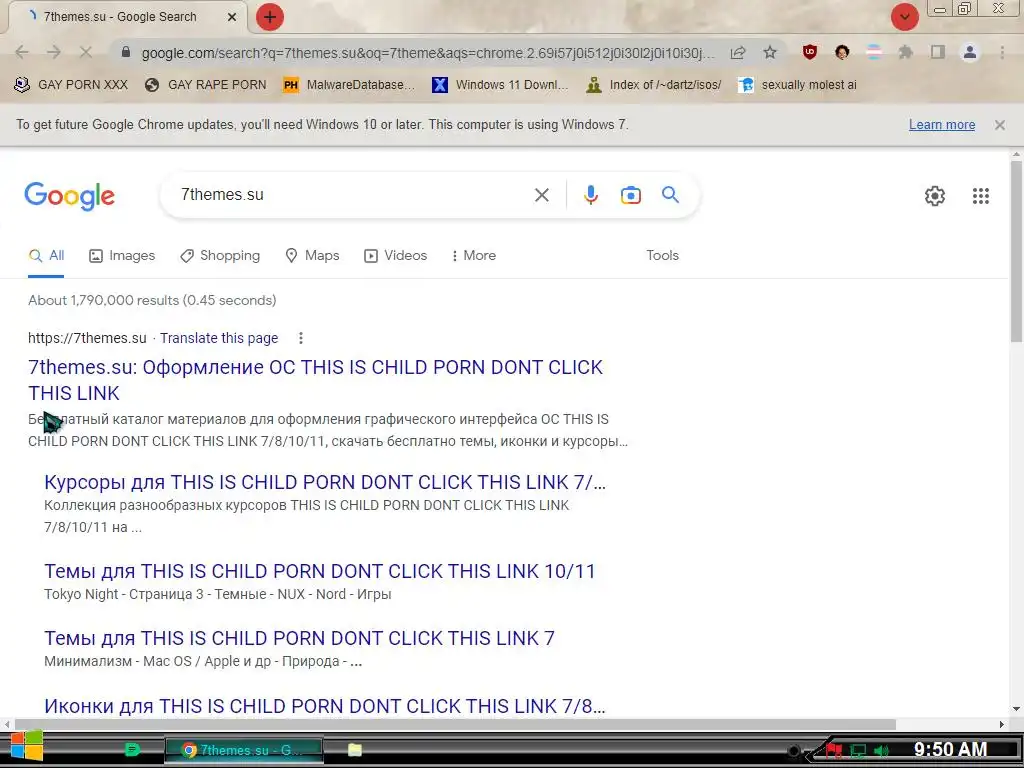Click the Tokyo Night - Страница 3 snippet
1024x768 pixels.
tap(217, 594)
